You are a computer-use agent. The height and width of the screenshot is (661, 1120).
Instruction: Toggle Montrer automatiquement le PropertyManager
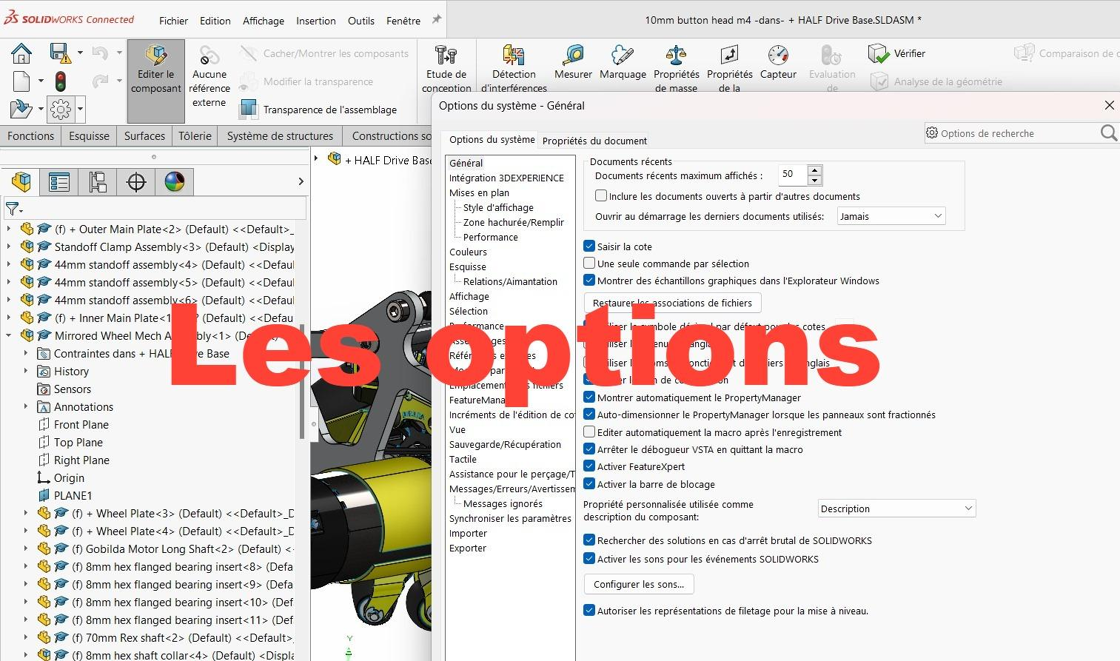(589, 397)
